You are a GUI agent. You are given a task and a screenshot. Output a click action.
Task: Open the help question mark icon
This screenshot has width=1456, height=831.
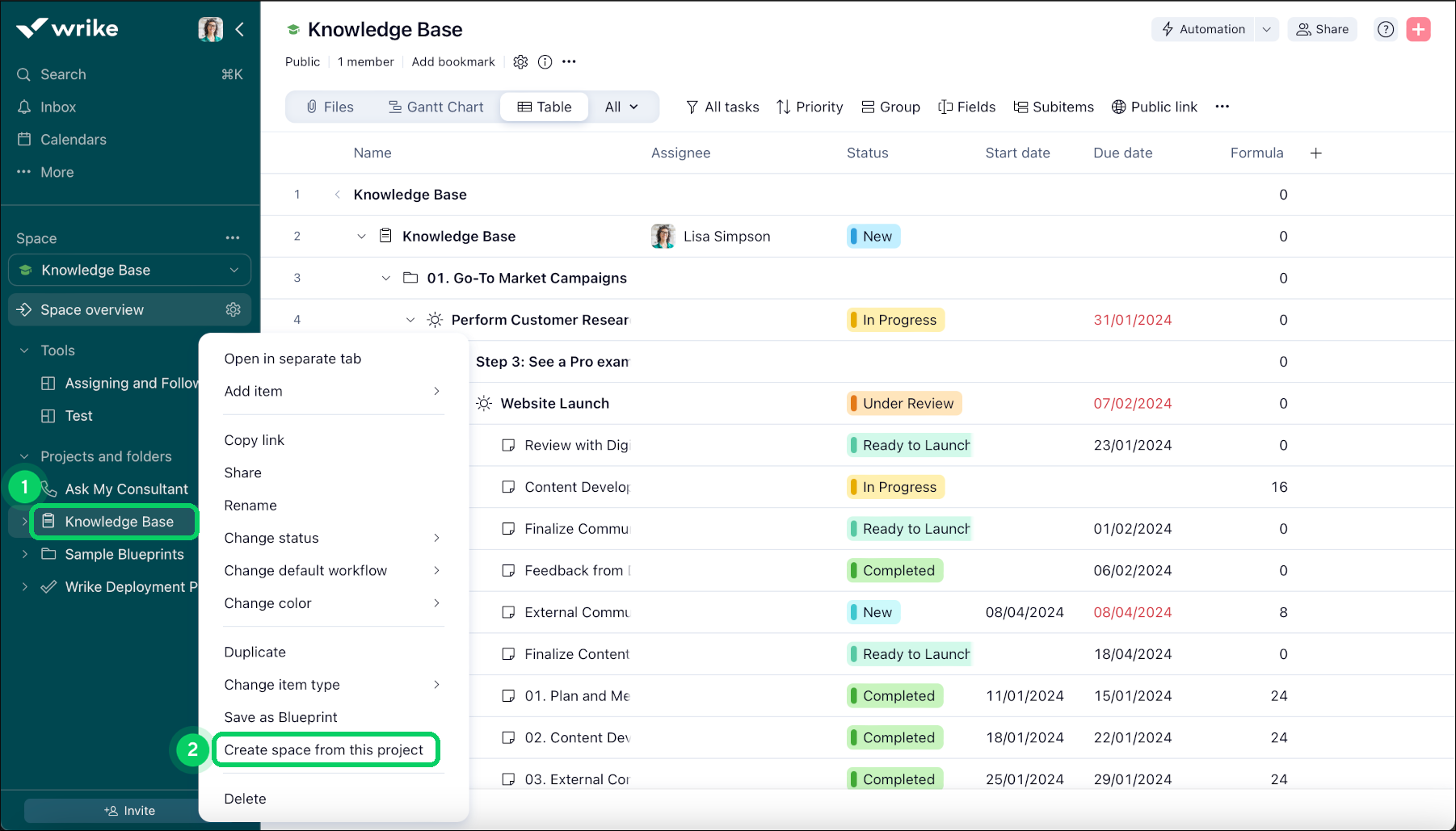click(1386, 30)
